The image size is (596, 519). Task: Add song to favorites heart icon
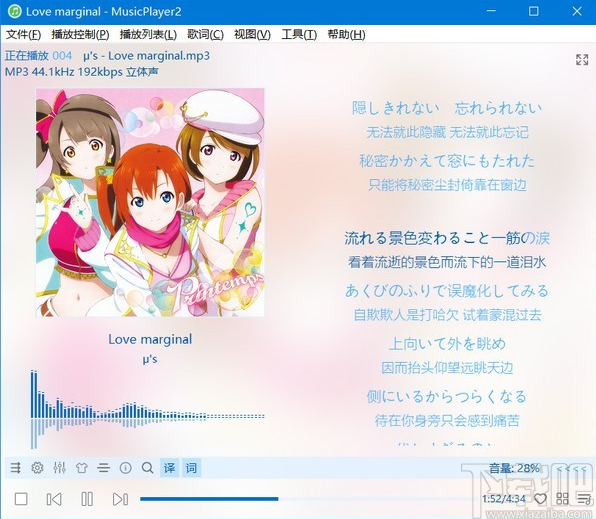pyautogui.click(x=541, y=498)
